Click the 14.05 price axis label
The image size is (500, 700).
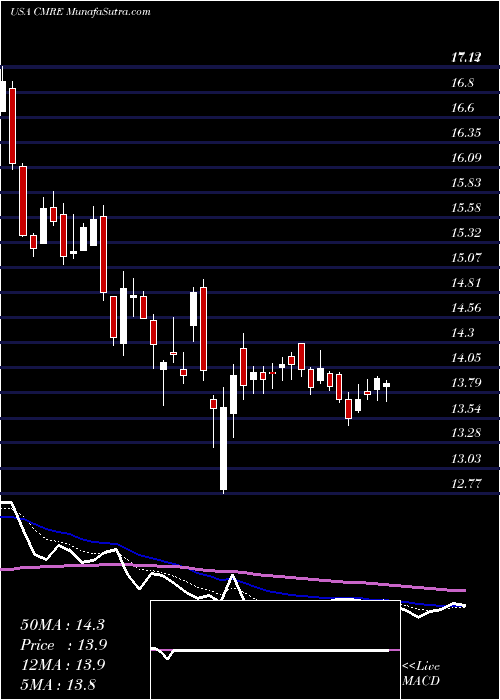(466, 358)
